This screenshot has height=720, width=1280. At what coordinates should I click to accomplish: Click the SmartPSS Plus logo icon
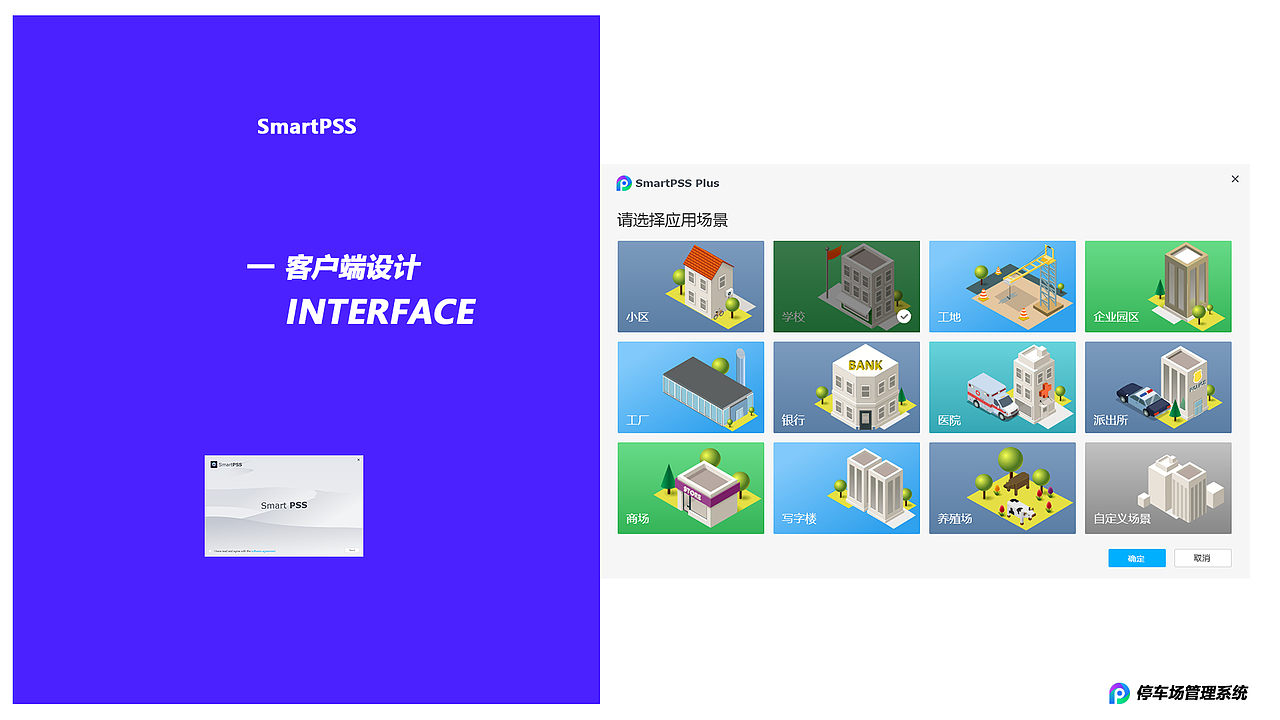[624, 183]
